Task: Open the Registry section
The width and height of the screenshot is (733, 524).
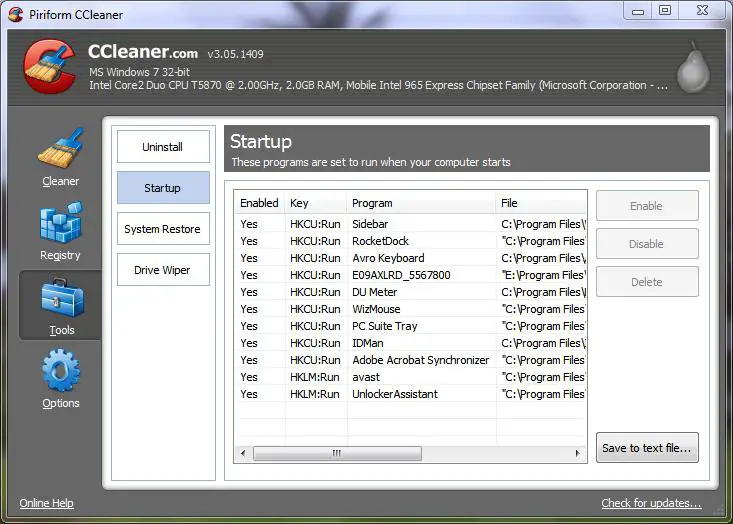Action: coord(60,231)
